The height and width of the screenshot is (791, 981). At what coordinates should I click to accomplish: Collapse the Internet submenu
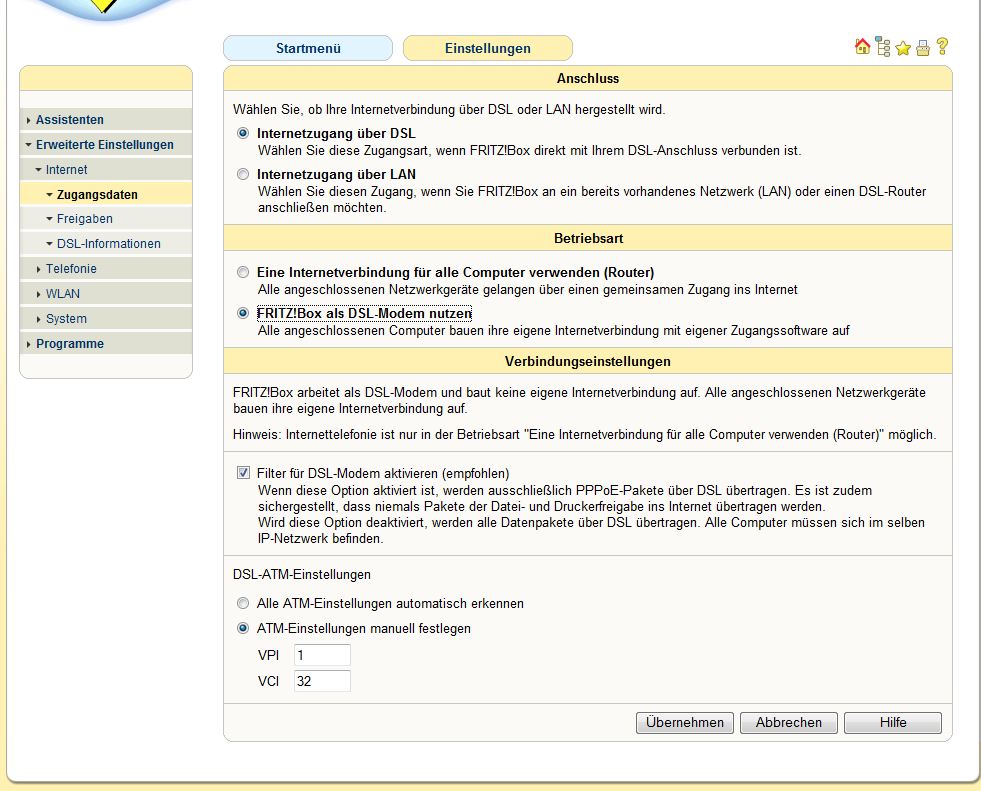pos(39,170)
